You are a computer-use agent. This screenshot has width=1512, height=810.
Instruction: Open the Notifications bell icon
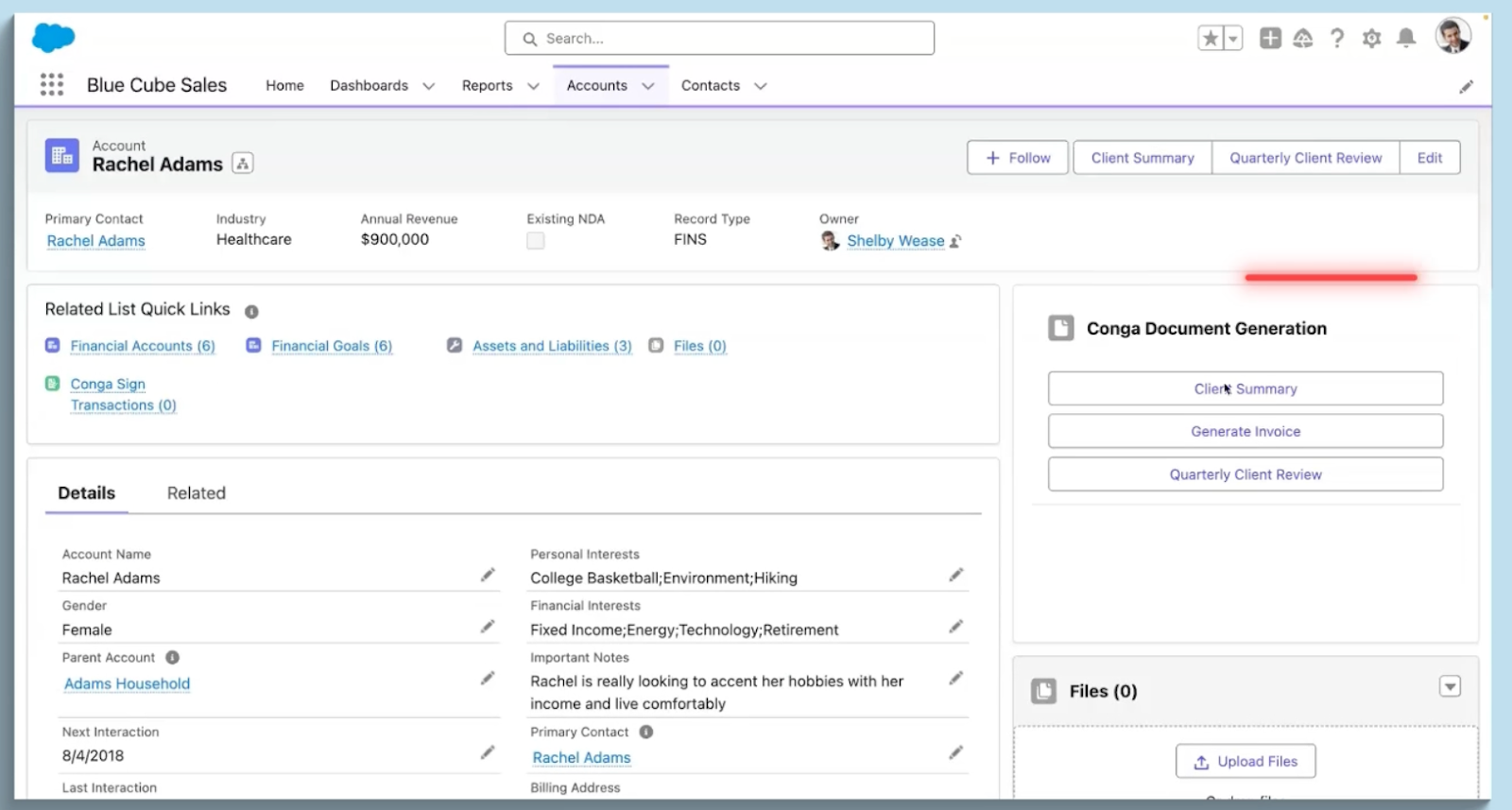[x=1406, y=39]
